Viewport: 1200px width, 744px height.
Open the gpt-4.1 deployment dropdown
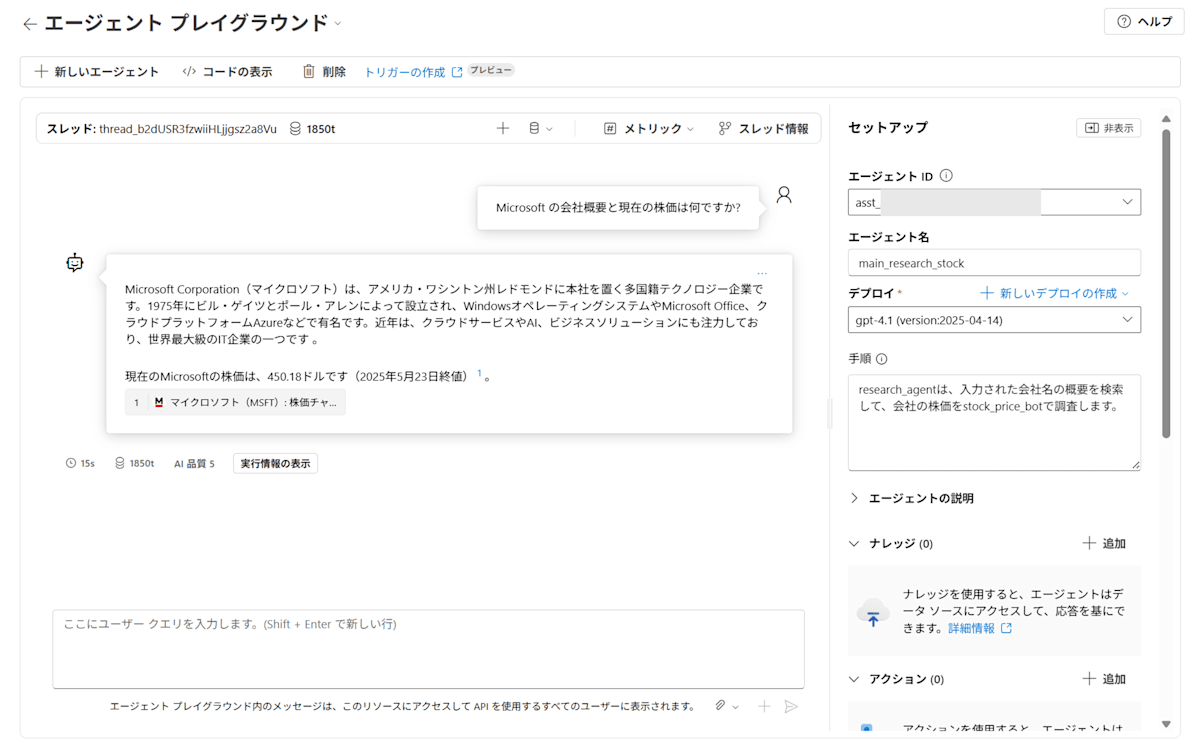pyautogui.click(x=994, y=320)
